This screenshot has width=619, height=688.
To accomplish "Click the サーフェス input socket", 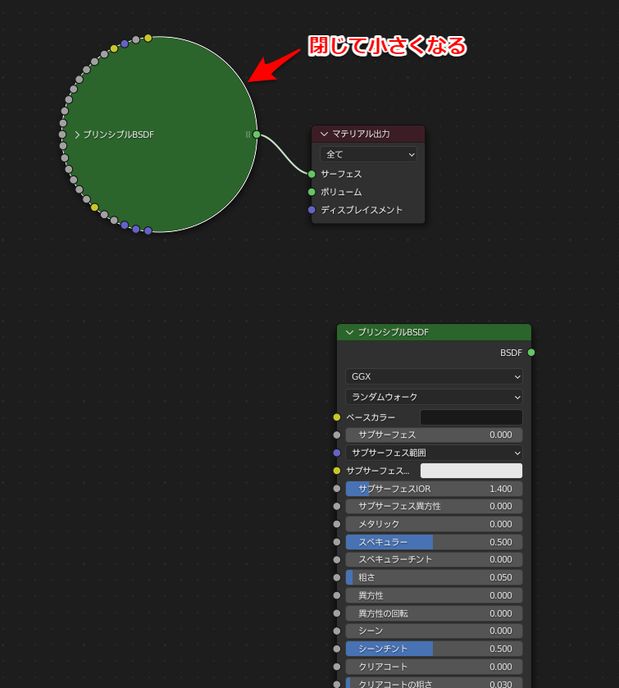I will tap(311, 174).
